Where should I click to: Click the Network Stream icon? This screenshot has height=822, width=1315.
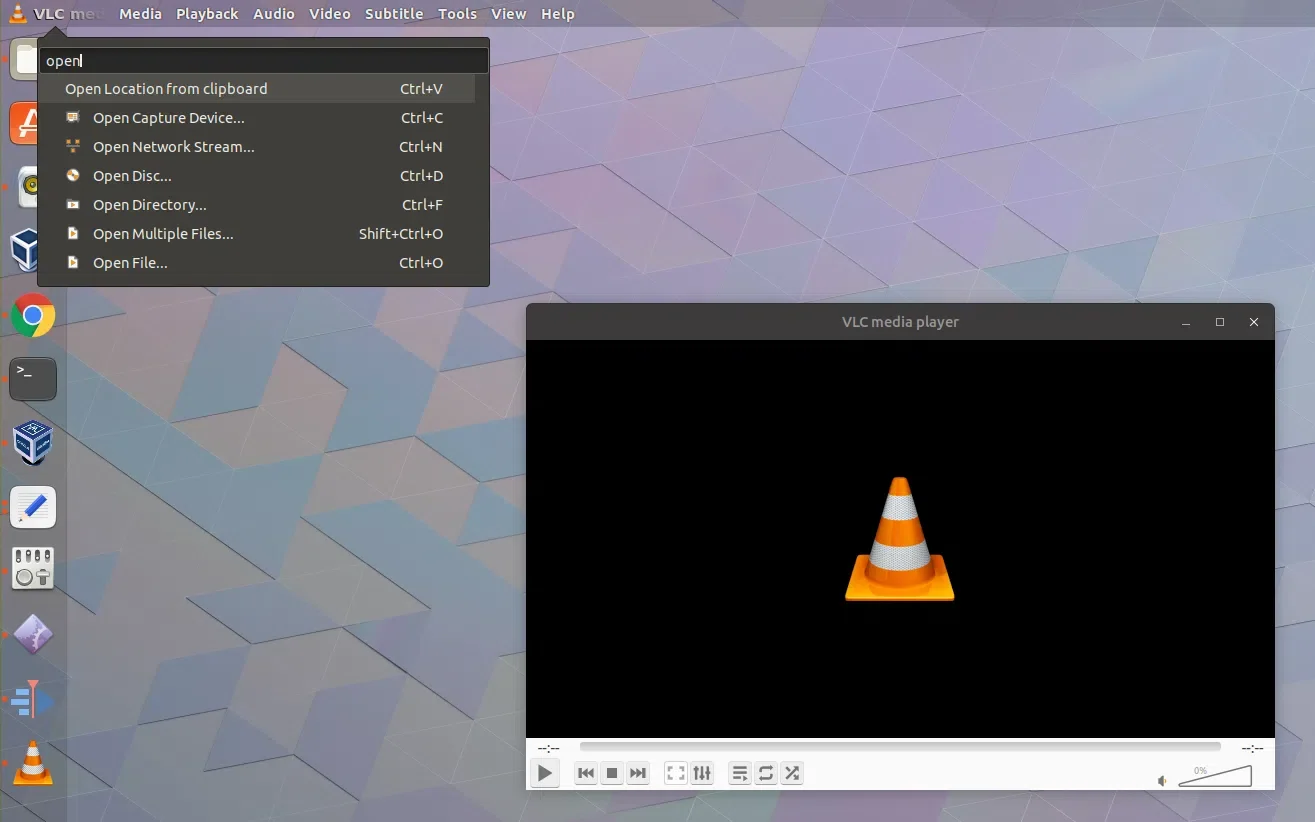pyautogui.click(x=72, y=146)
